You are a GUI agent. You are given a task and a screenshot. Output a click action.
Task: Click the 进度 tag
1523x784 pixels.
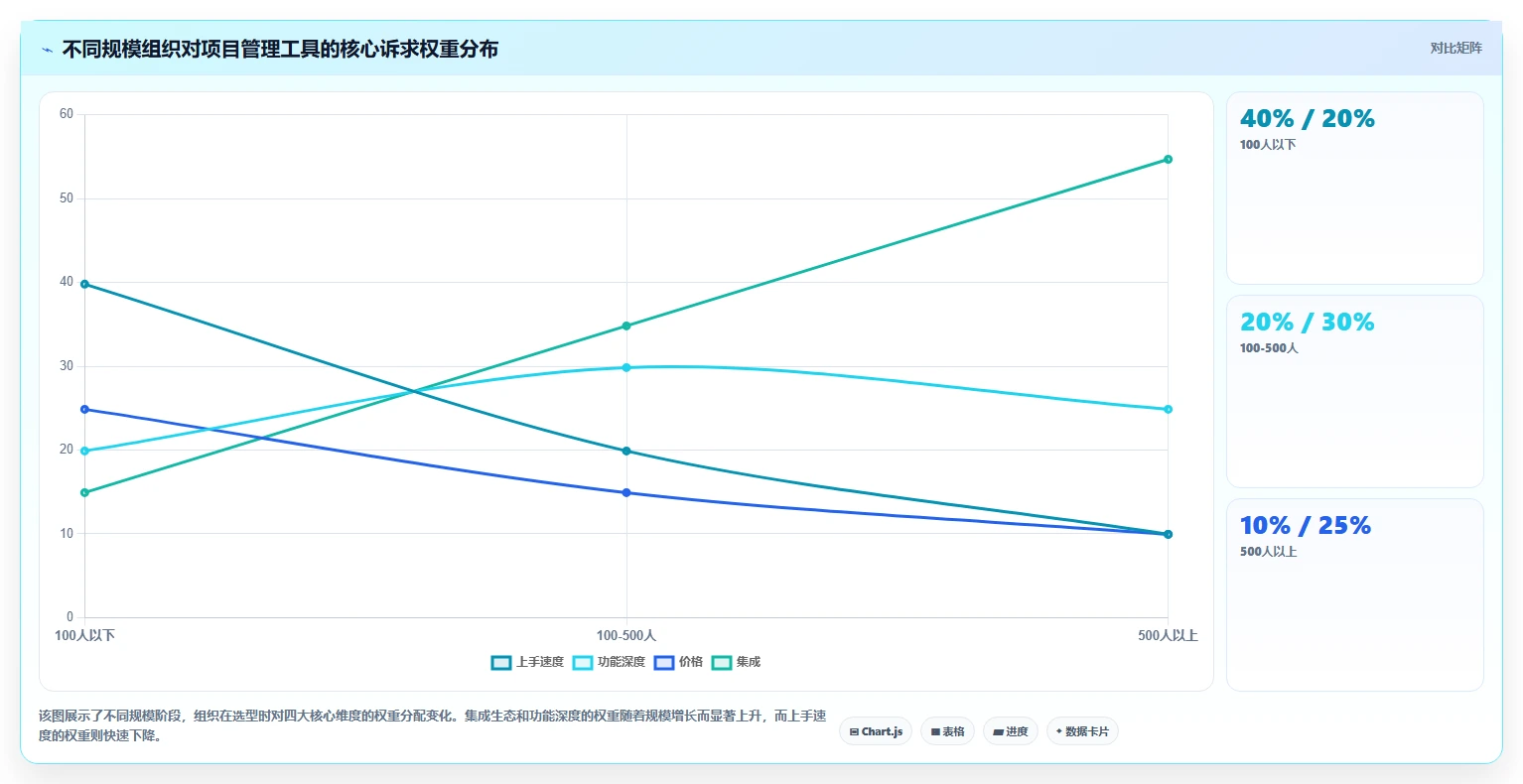pyautogui.click(x=1011, y=731)
